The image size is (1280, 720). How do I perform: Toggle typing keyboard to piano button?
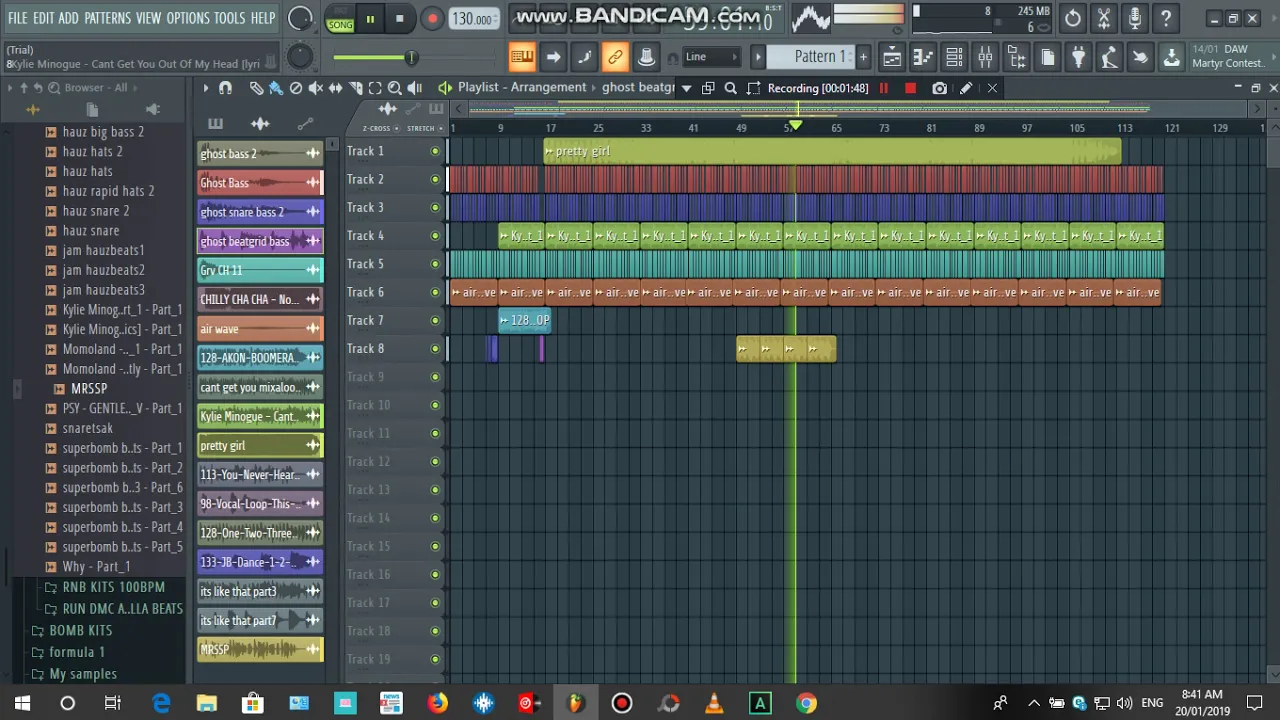click(522, 57)
